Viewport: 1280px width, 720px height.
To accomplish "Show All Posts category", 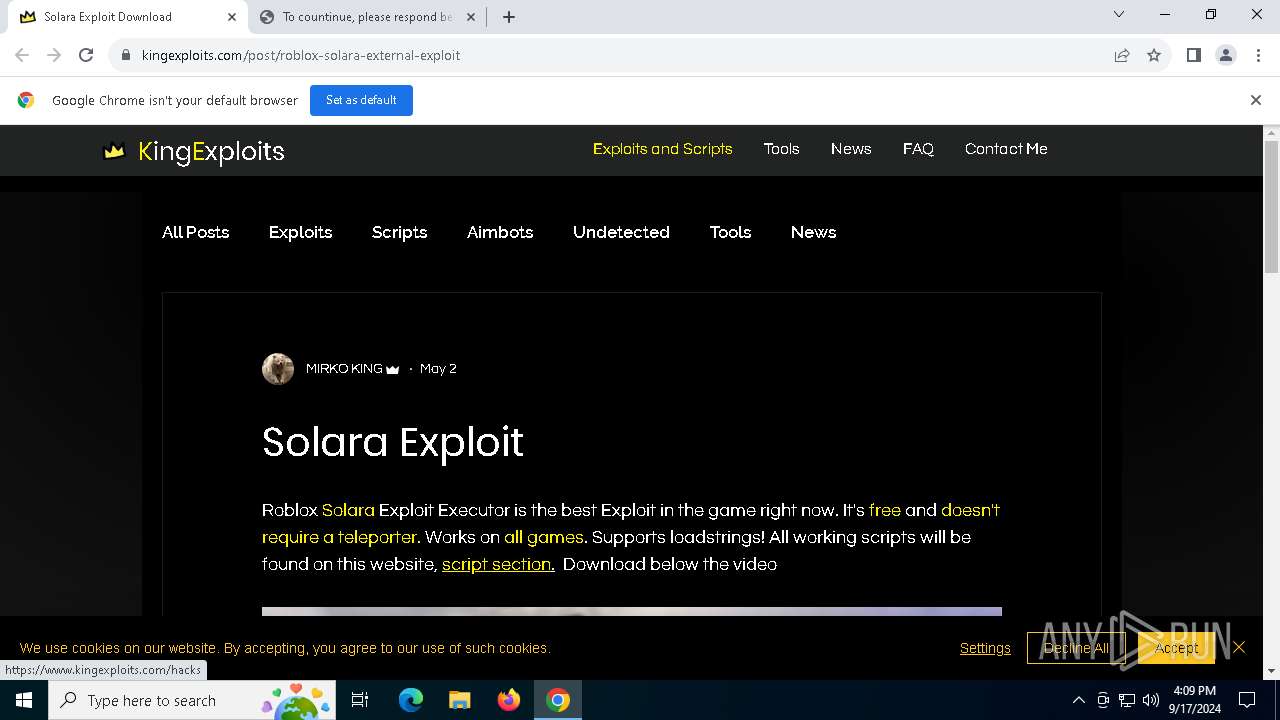I will (196, 232).
